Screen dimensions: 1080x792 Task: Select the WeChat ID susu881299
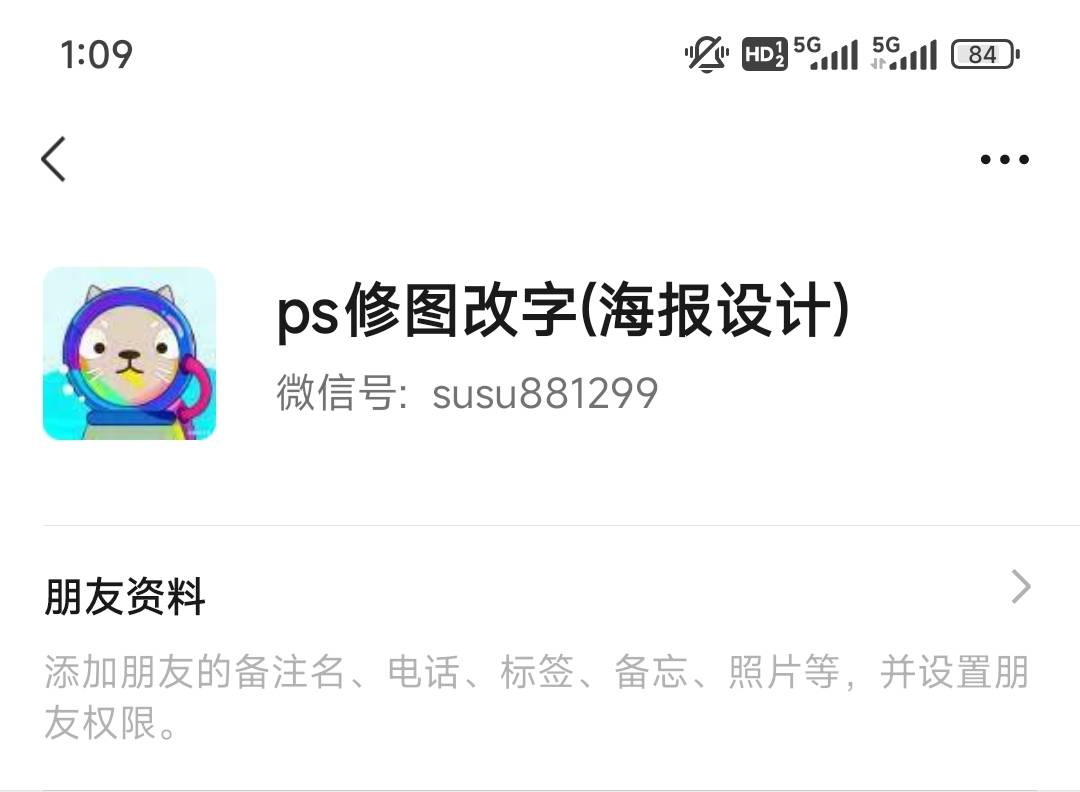pos(545,394)
